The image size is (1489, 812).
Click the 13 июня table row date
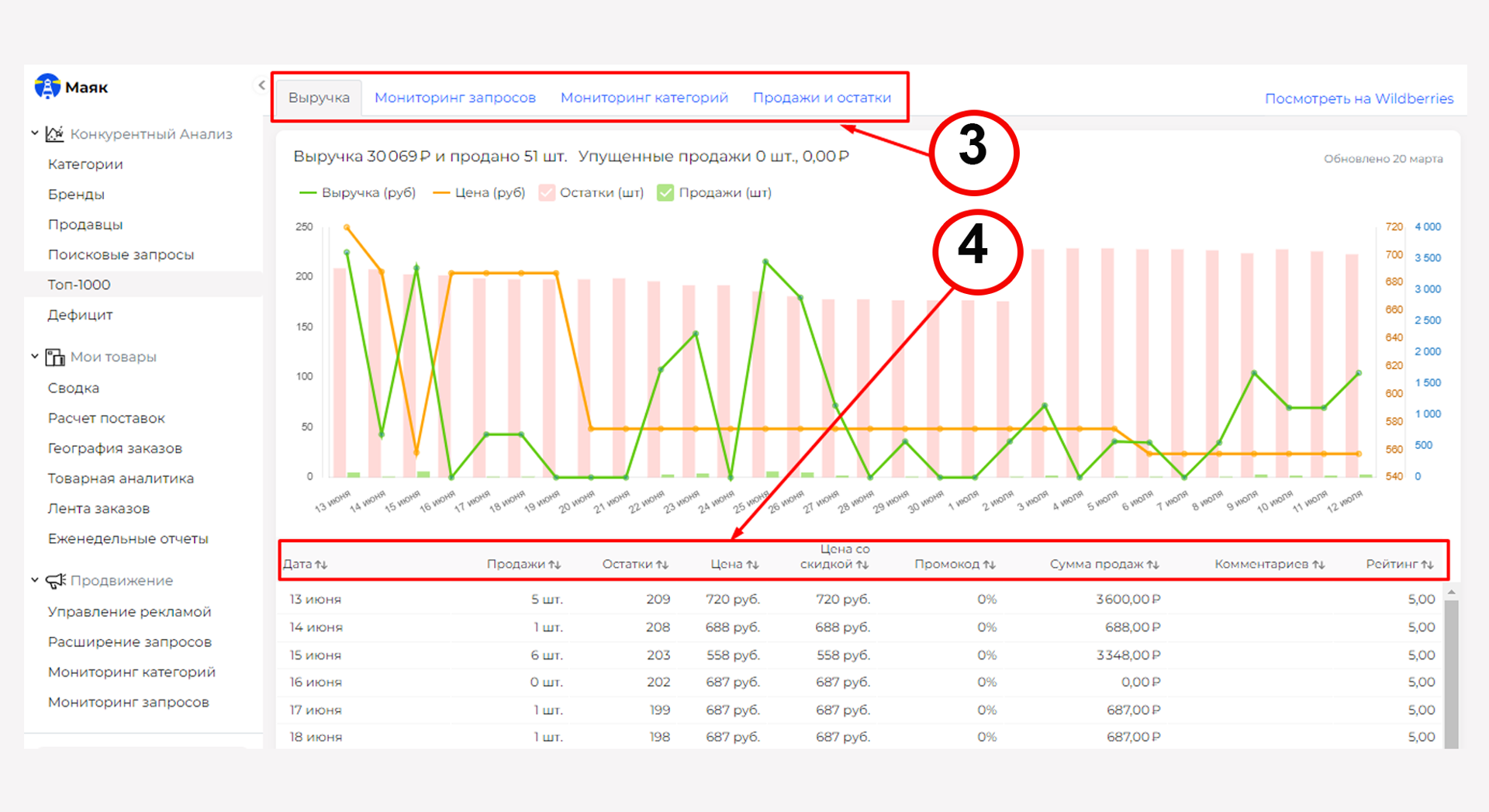[x=316, y=599]
